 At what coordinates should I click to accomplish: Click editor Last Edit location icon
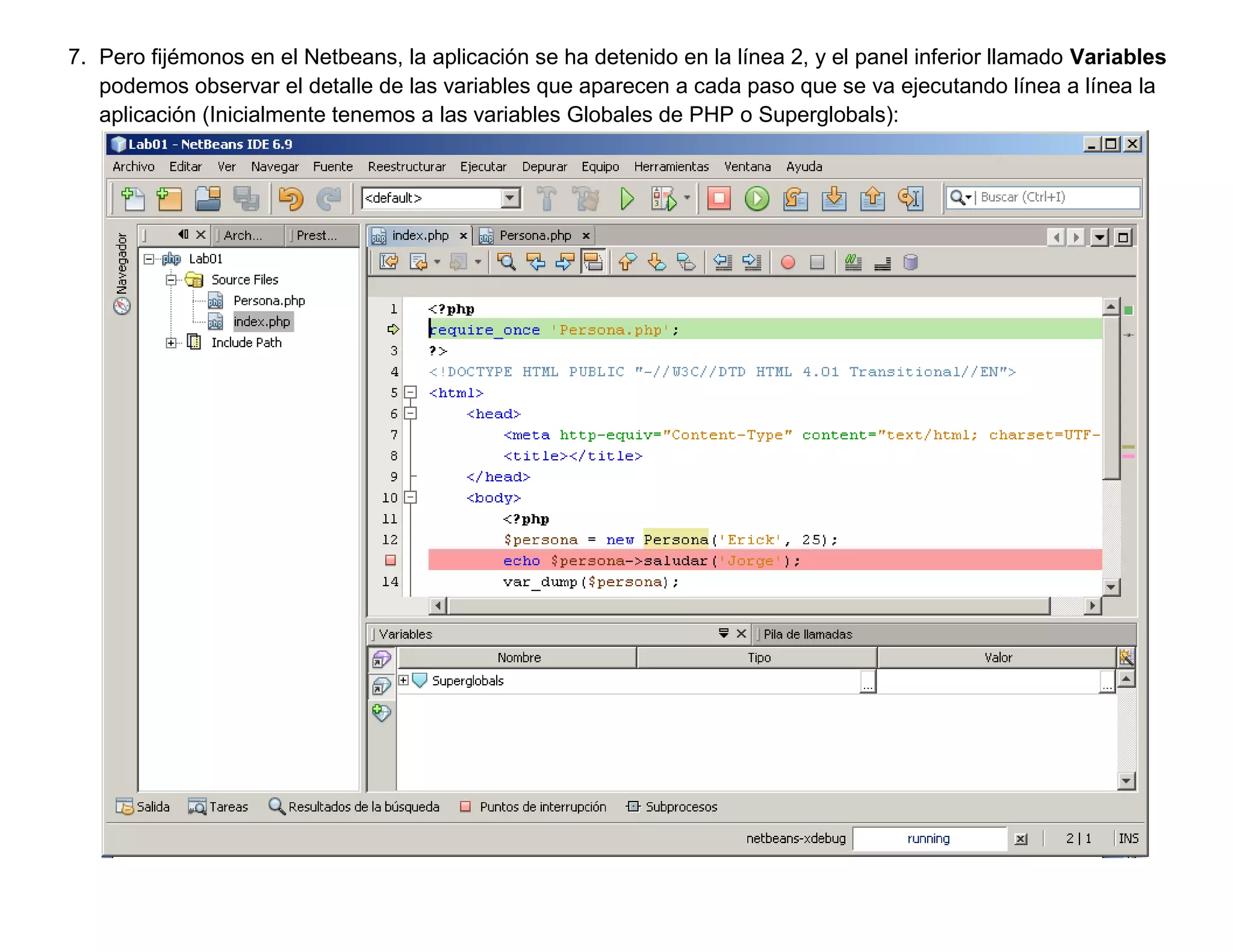388,262
